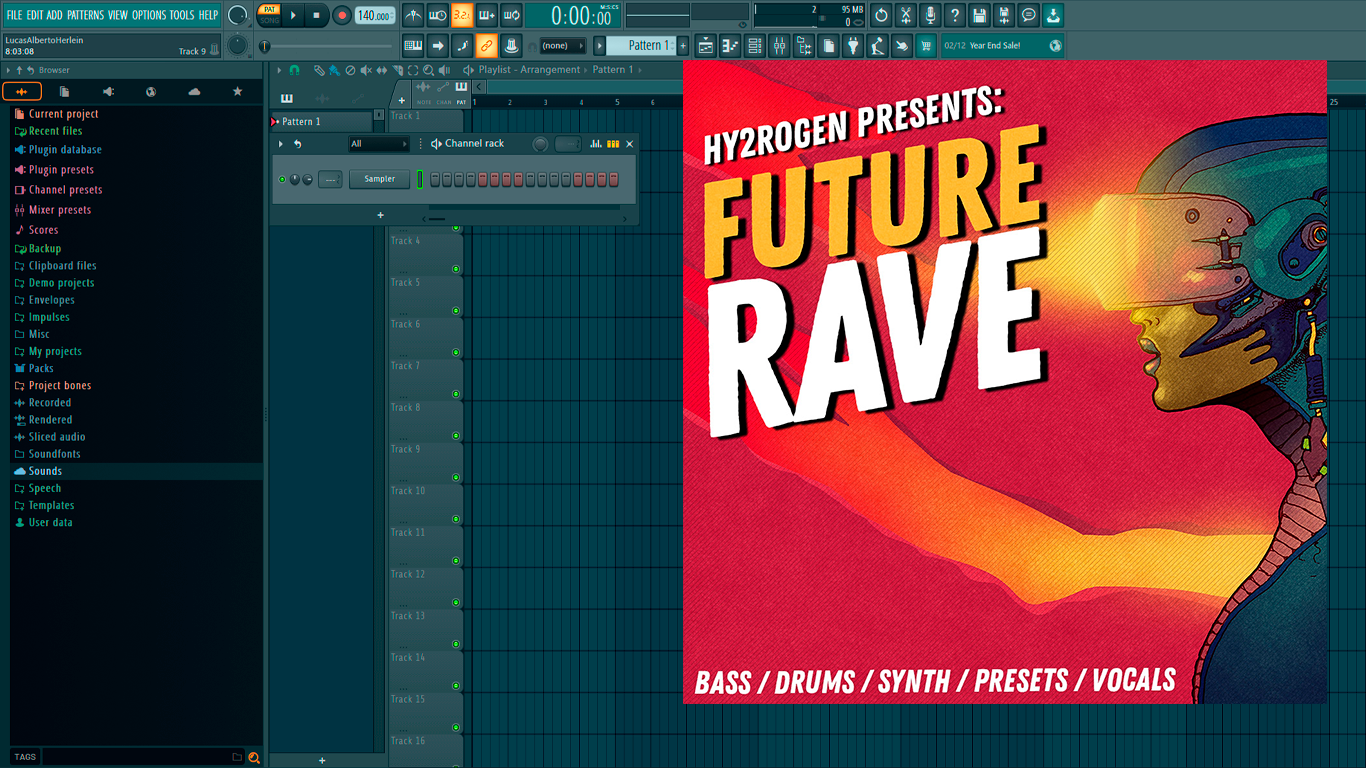Toggle step sequencer view in Channel rack
The width and height of the screenshot is (1366, 768).
point(613,144)
